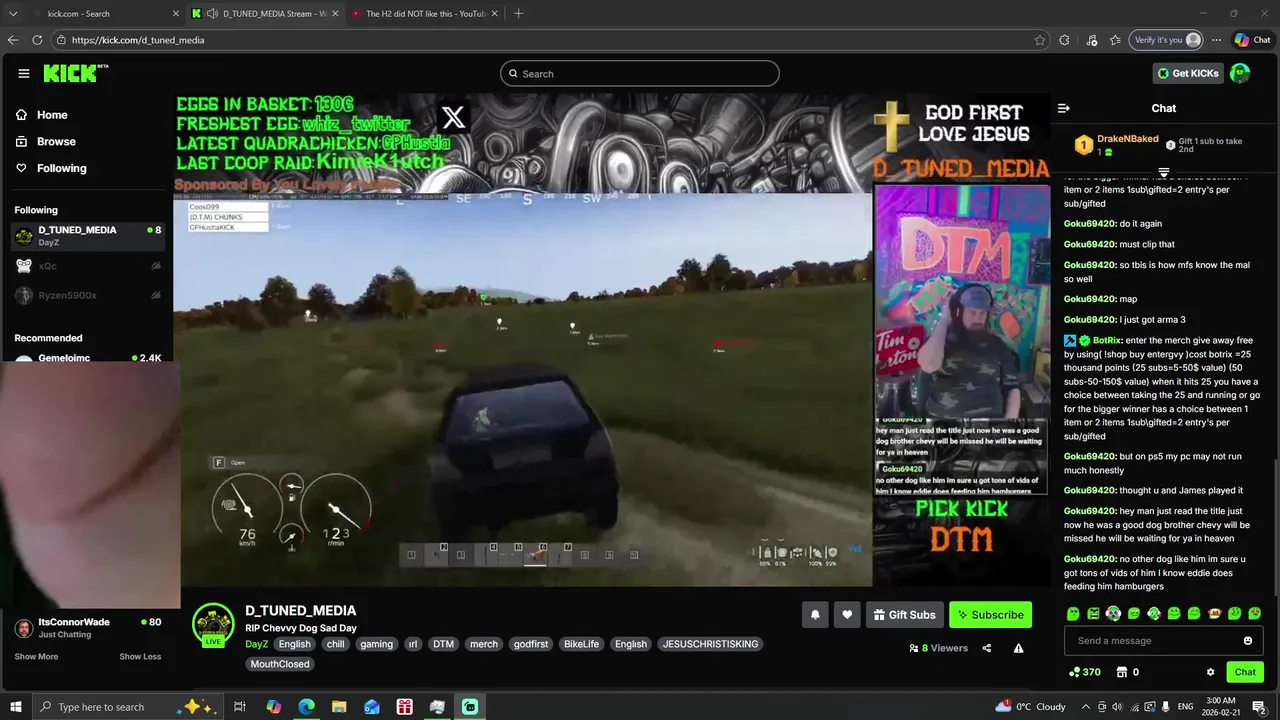Click the MouthClosed tag
This screenshot has height=720, width=1280.
tap(280, 664)
